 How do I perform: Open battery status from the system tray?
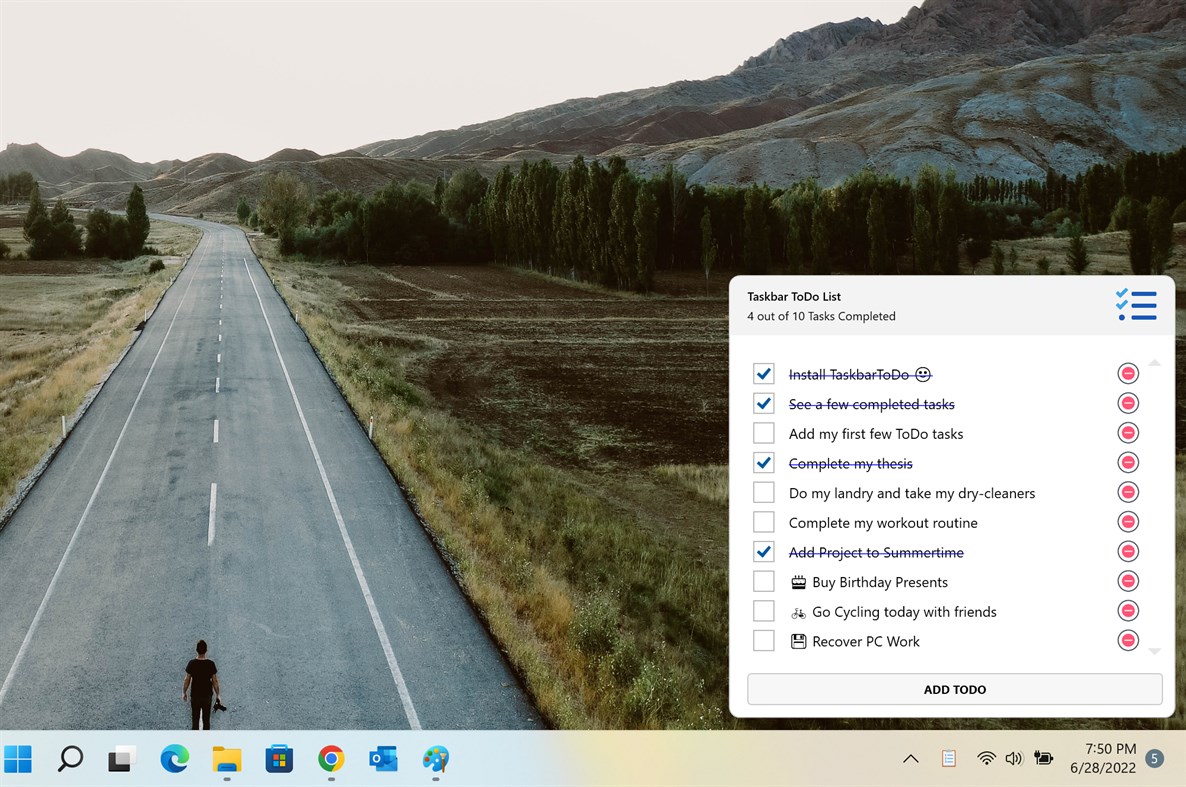(1043, 758)
